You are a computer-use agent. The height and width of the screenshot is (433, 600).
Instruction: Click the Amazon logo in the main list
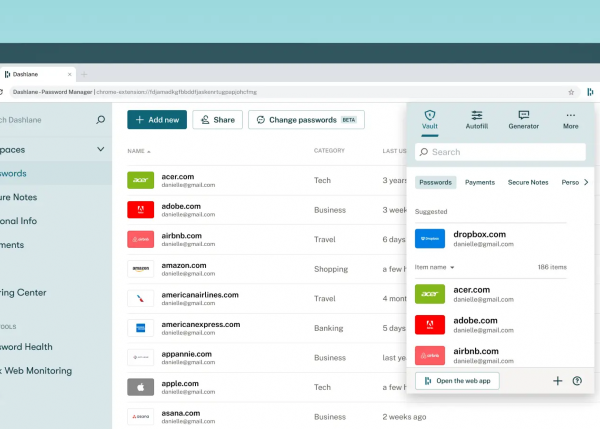click(140, 269)
